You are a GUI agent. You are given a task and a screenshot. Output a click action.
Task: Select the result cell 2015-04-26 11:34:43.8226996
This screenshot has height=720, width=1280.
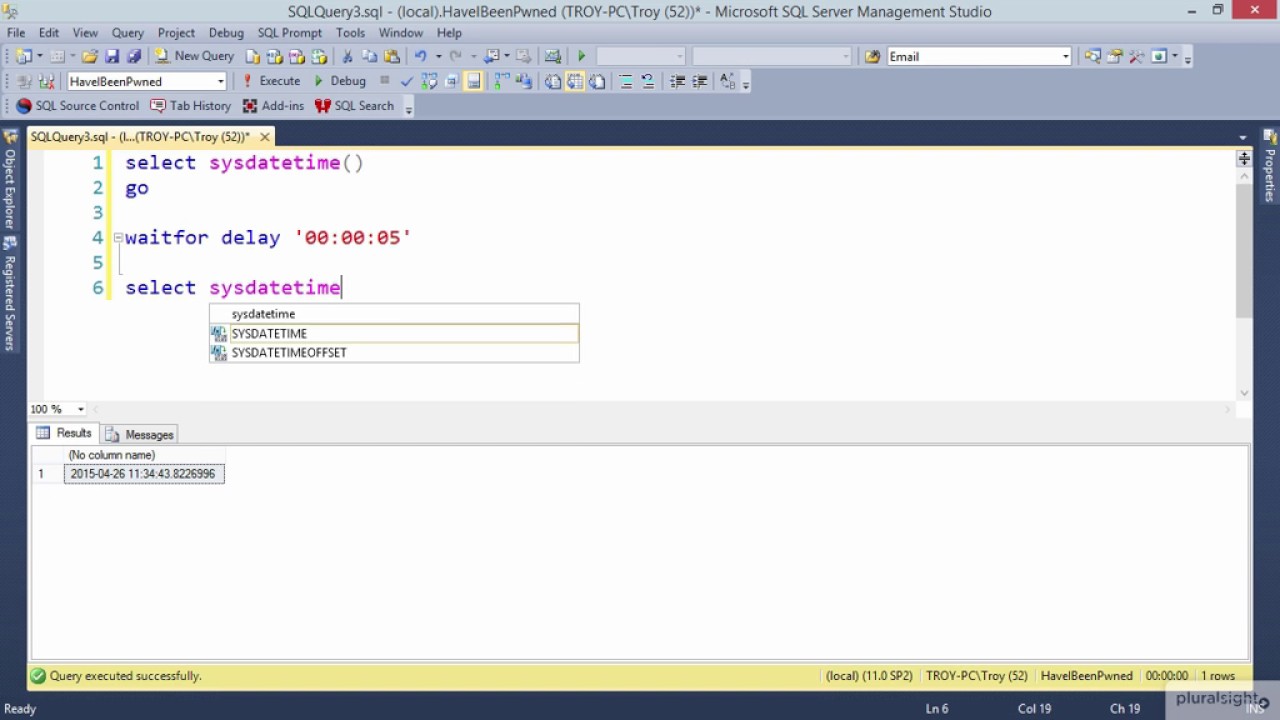(144, 474)
